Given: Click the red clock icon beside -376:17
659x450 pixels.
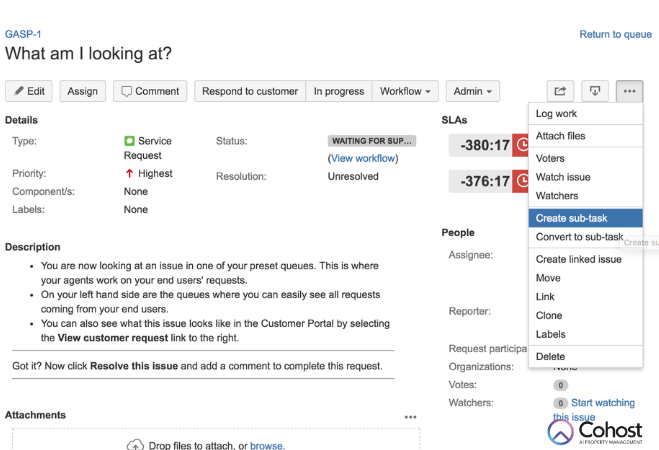Looking at the screenshot, I should coord(521,181).
